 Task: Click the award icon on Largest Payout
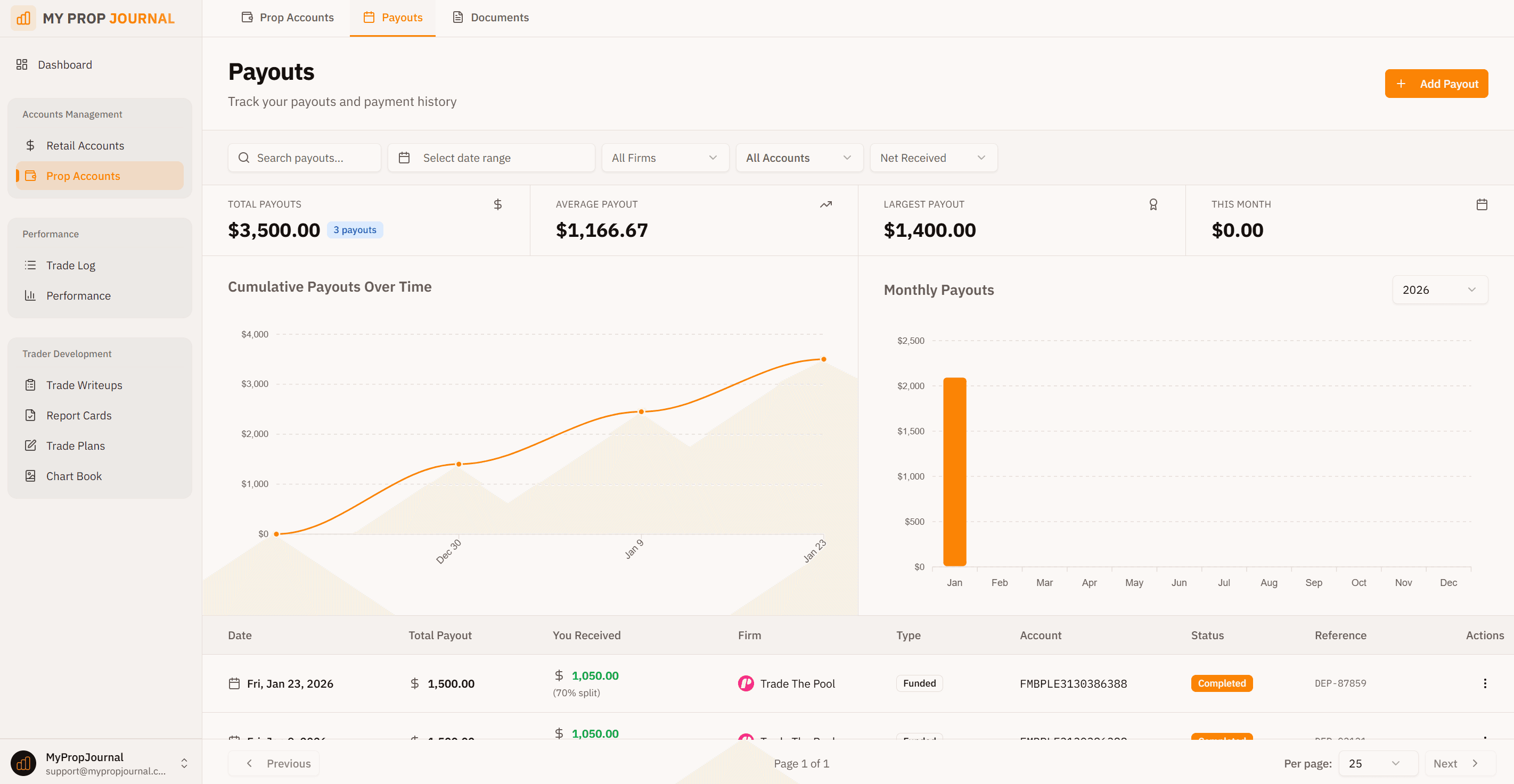point(1153,204)
